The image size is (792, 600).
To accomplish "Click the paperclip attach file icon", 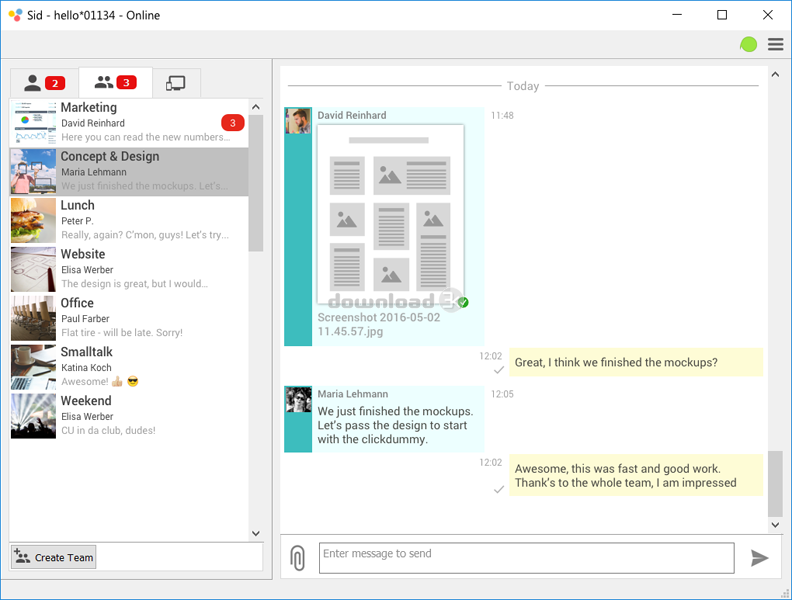I will click(x=298, y=558).
